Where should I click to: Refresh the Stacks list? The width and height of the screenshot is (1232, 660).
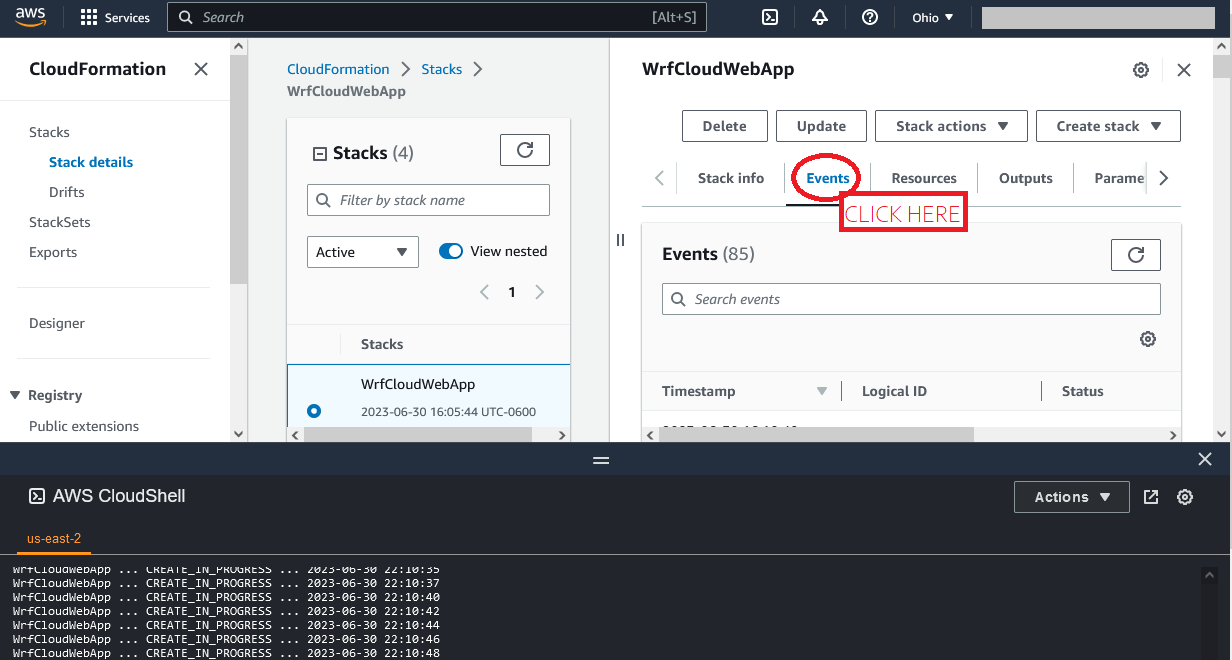coord(525,150)
